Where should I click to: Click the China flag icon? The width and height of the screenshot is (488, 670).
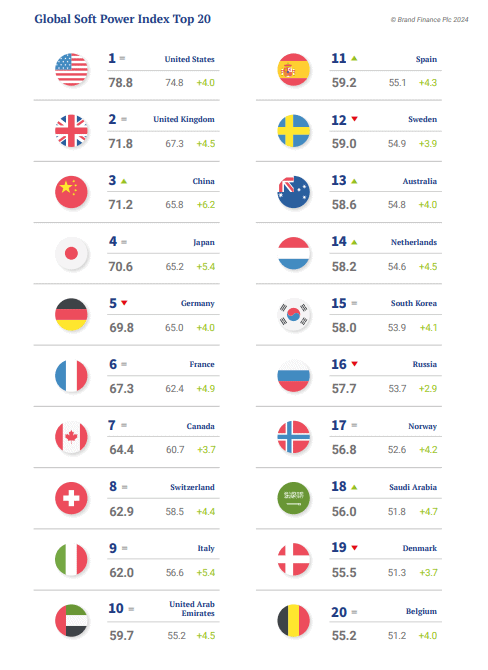(x=71, y=192)
